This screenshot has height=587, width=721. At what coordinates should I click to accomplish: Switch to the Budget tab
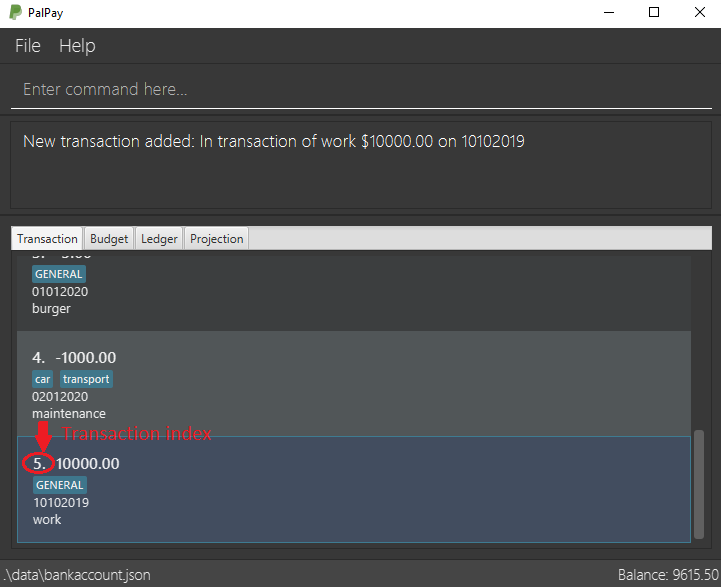[109, 239]
